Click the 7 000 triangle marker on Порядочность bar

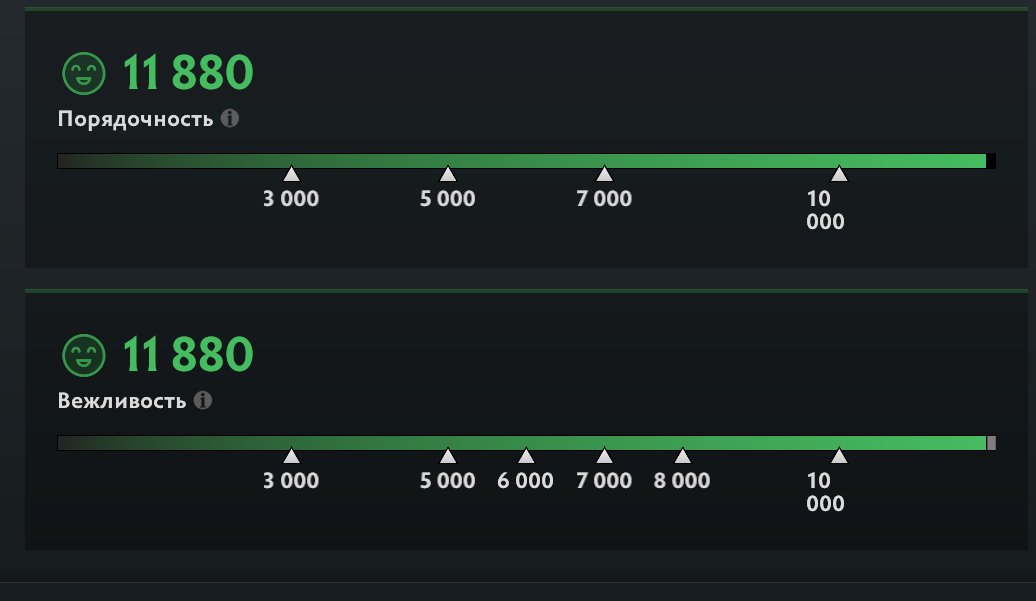[604, 174]
